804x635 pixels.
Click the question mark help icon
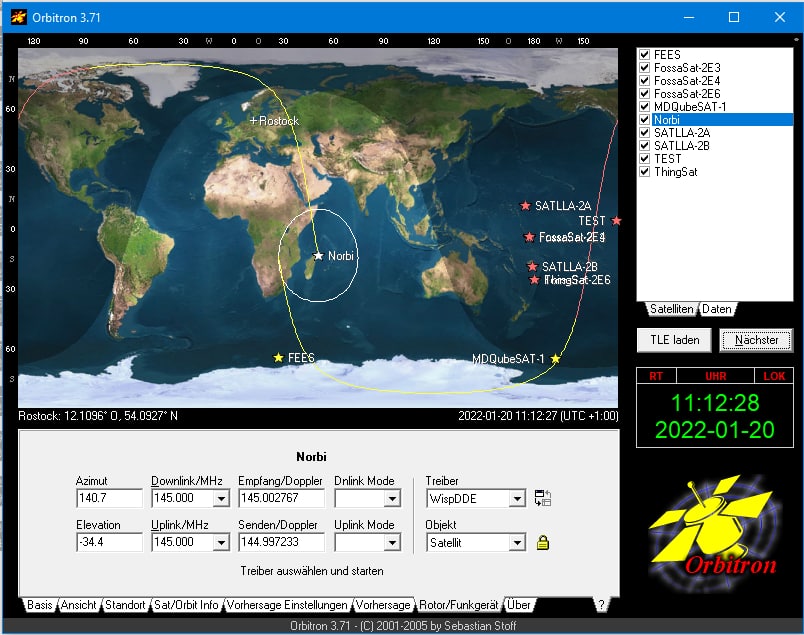(x=600, y=605)
